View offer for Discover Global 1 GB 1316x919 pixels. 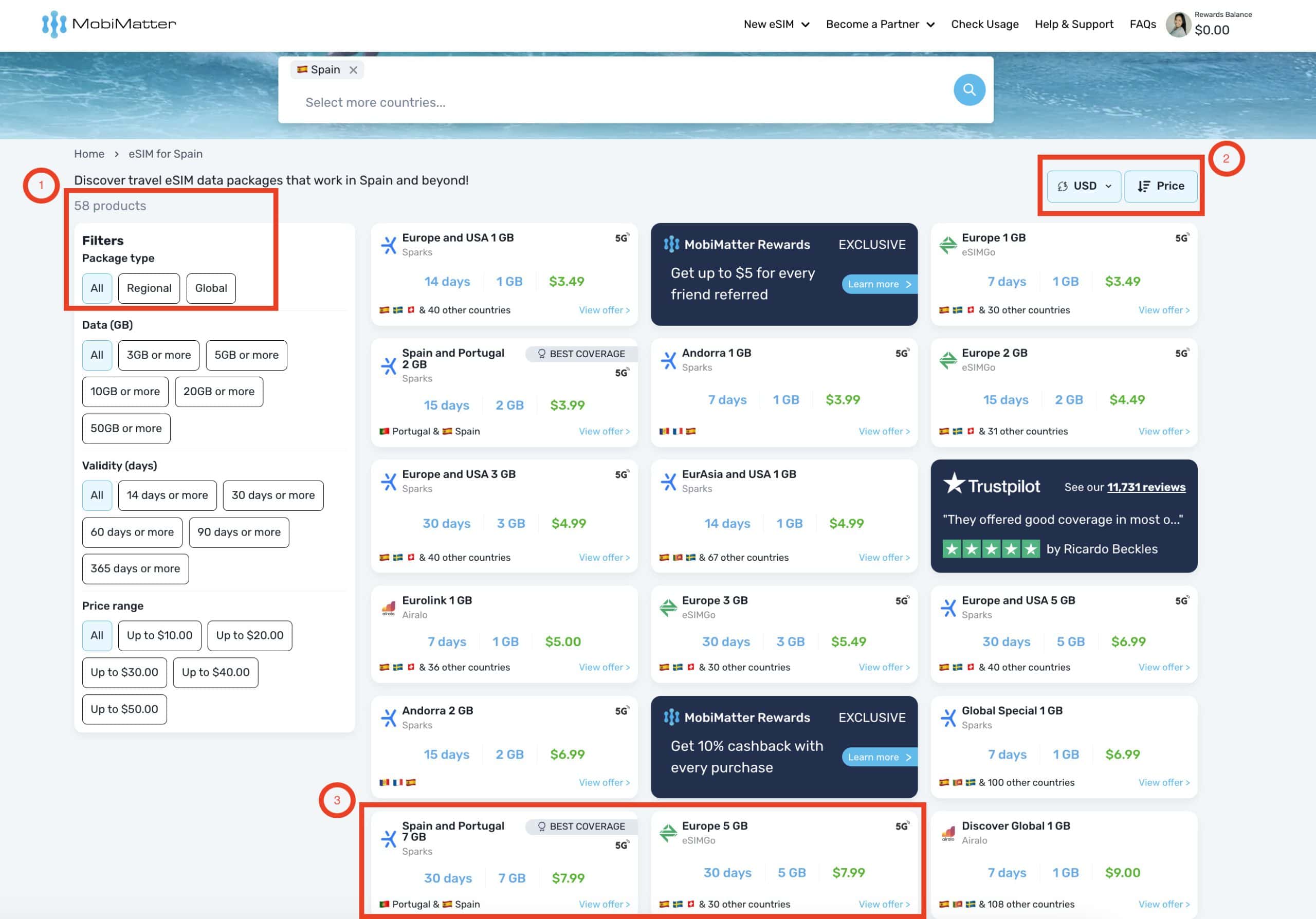1163,905
